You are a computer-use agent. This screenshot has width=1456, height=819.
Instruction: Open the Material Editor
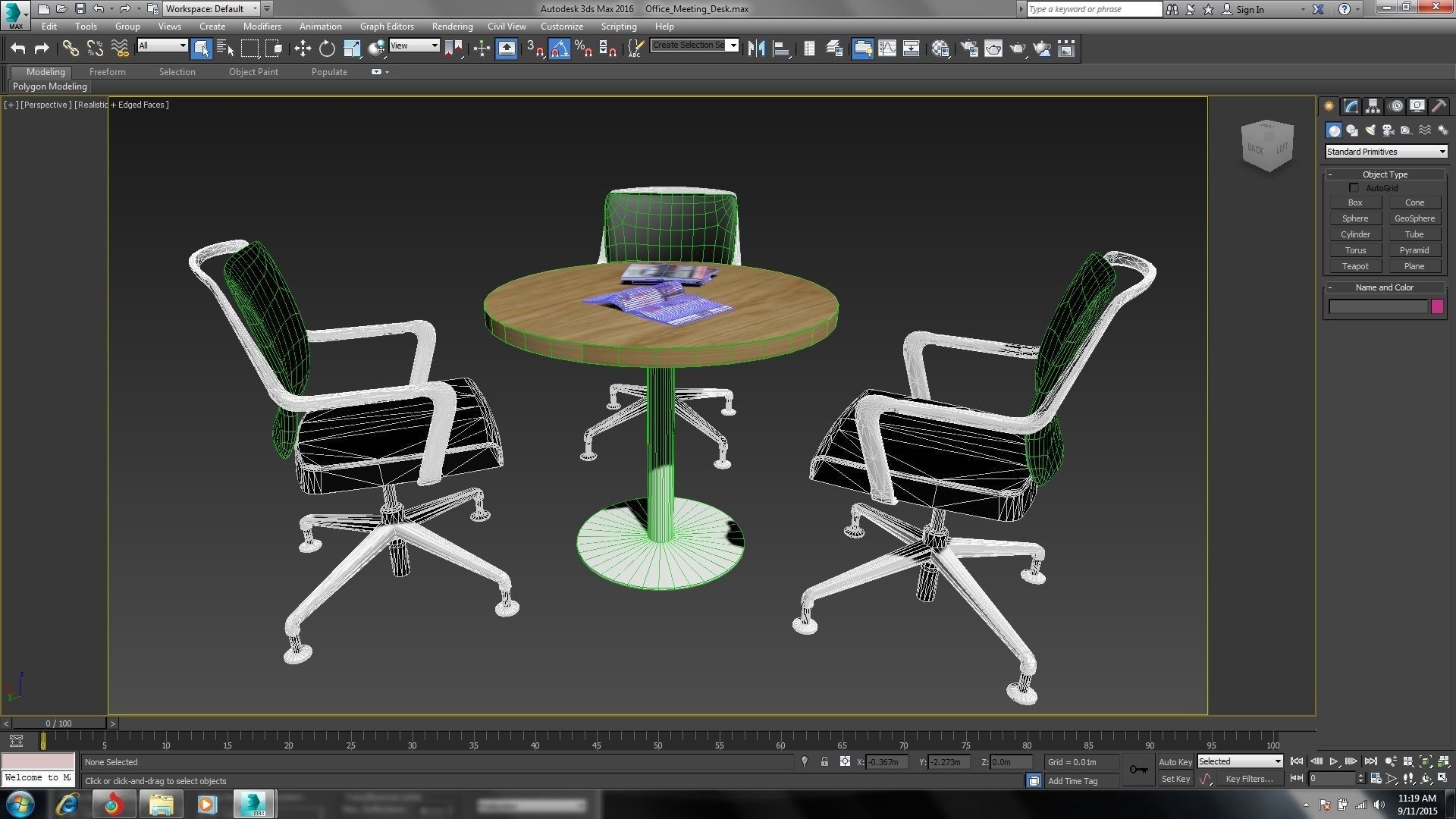(x=940, y=49)
